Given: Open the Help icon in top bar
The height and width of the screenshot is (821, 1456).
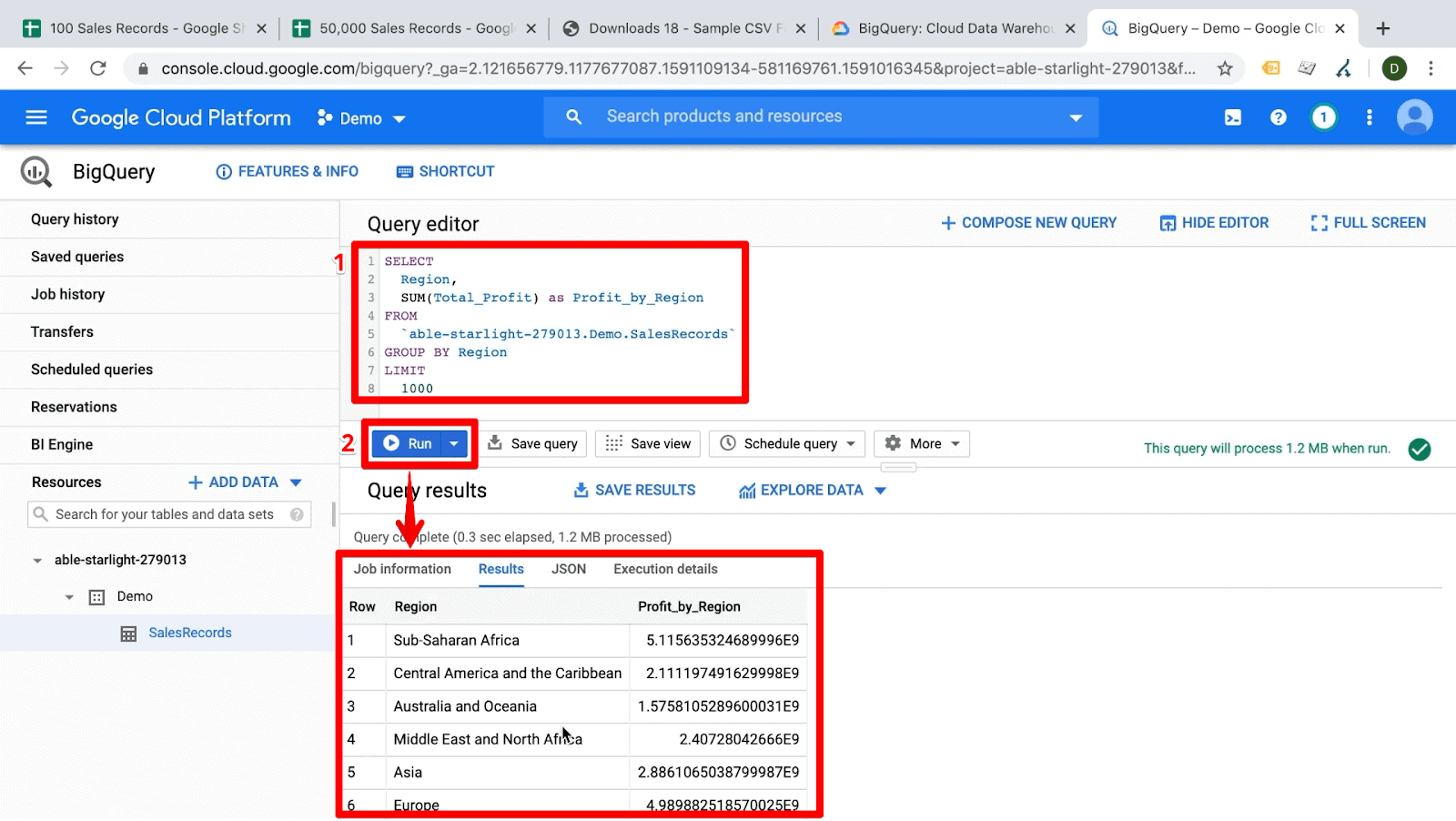Looking at the screenshot, I should pos(1278,117).
